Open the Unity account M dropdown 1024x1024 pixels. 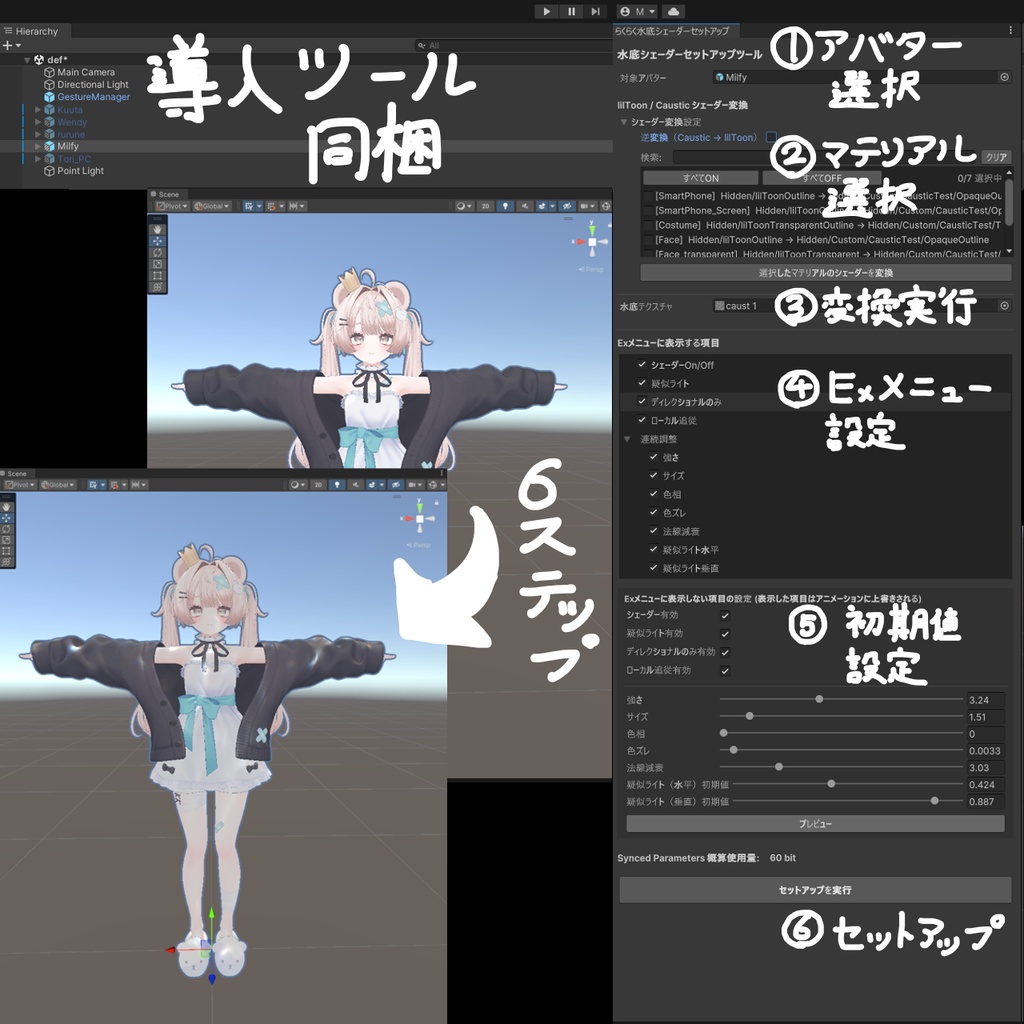(637, 11)
